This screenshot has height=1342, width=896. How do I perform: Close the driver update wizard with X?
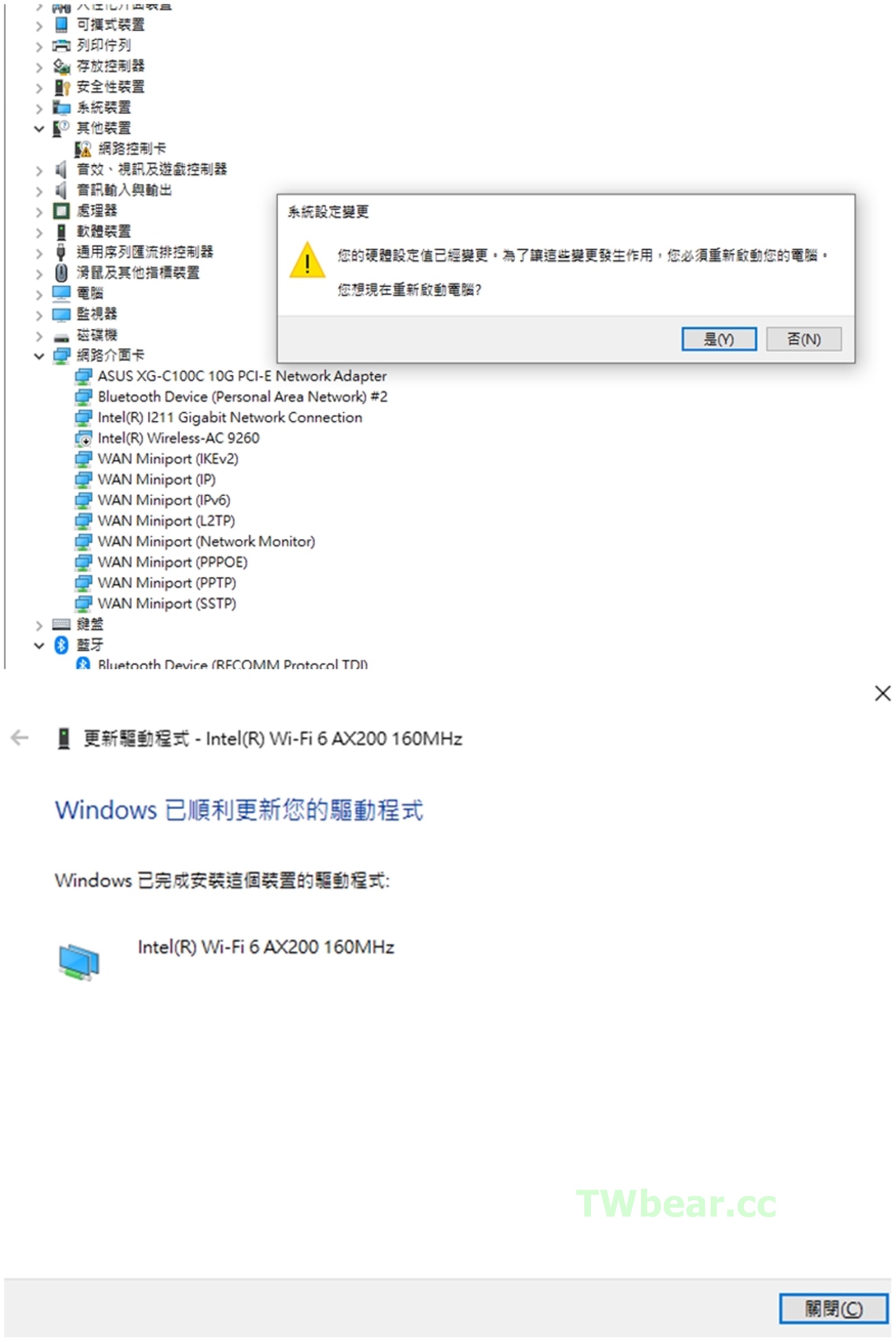click(x=883, y=693)
